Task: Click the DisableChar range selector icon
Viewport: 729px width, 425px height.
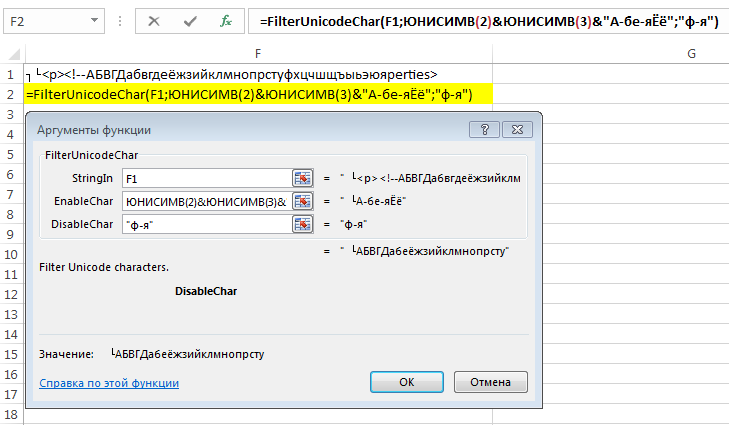Action: coord(303,225)
